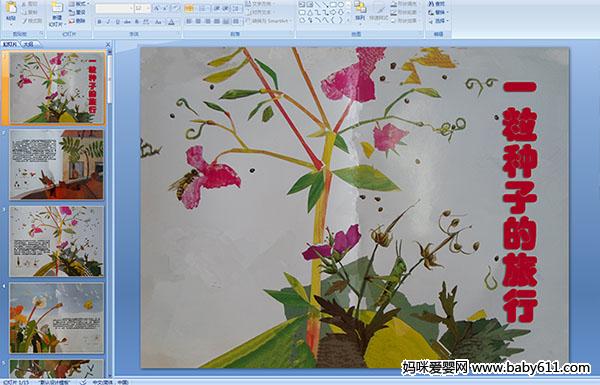The height and width of the screenshot is (385, 600).
Task: Click the Bold formatting button
Action: tap(99, 22)
